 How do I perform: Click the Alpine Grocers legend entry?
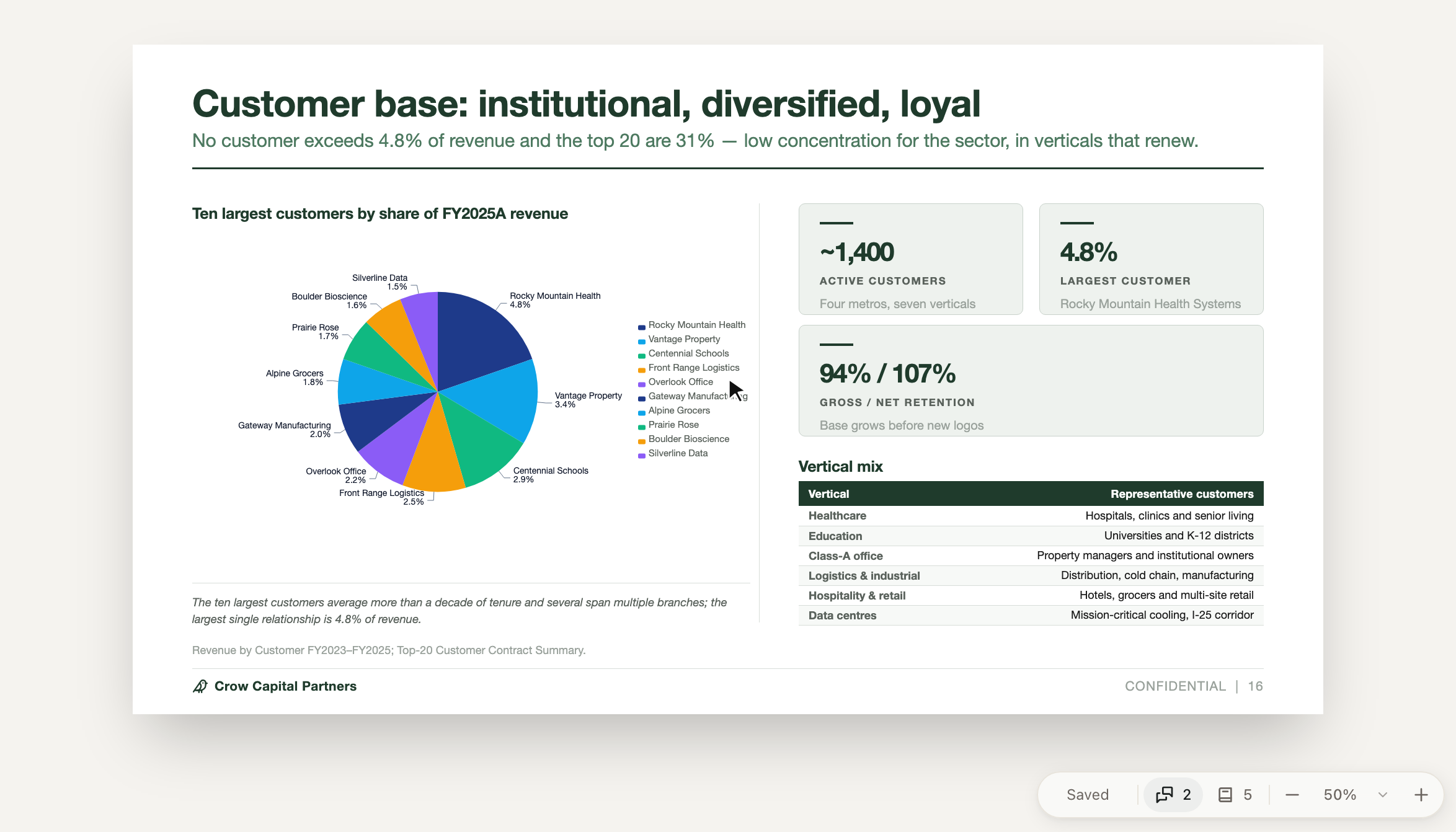674,410
